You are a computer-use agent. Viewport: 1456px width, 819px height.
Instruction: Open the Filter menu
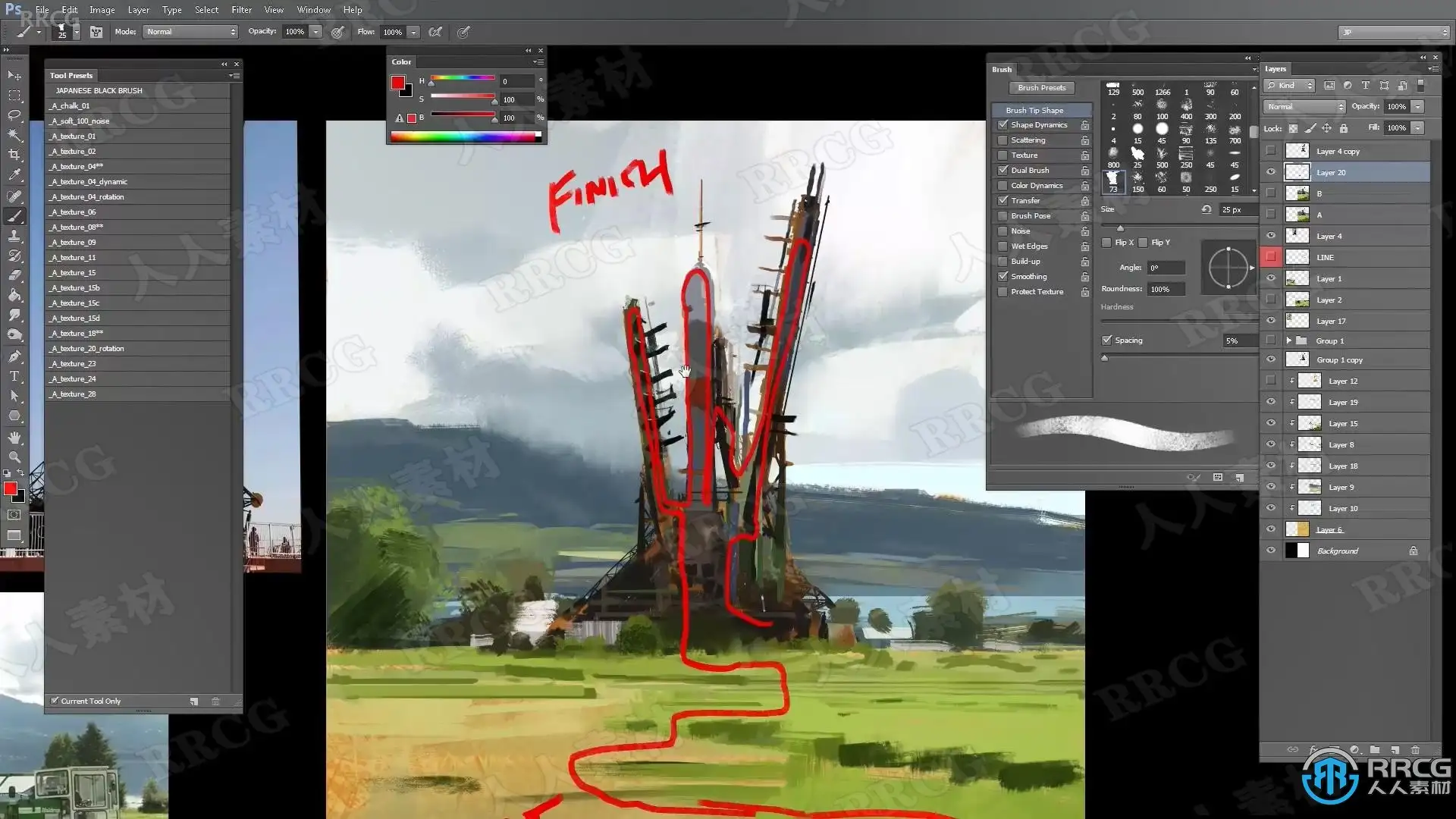[241, 10]
